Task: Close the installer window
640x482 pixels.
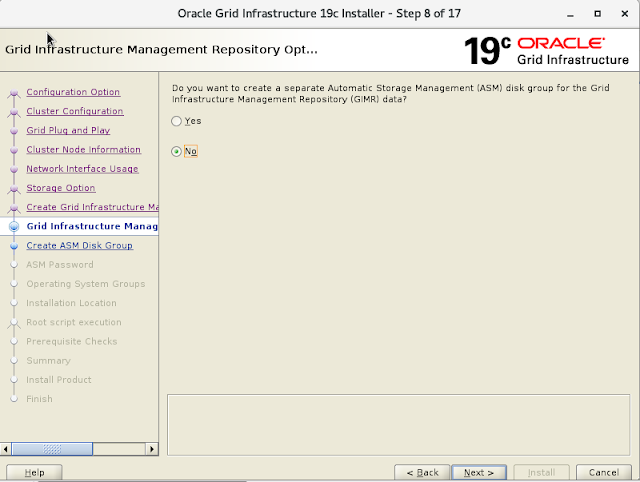Action: click(x=624, y=14)
